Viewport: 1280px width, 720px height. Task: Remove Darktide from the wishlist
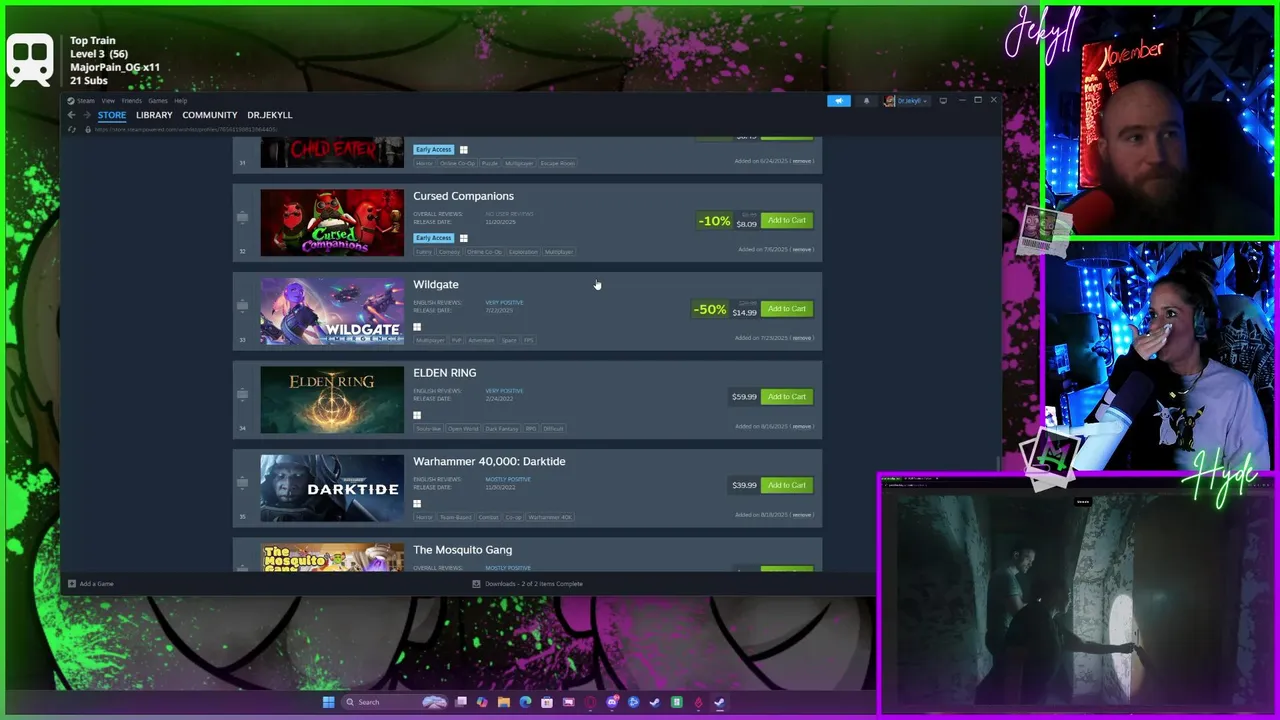click(801, 515)
